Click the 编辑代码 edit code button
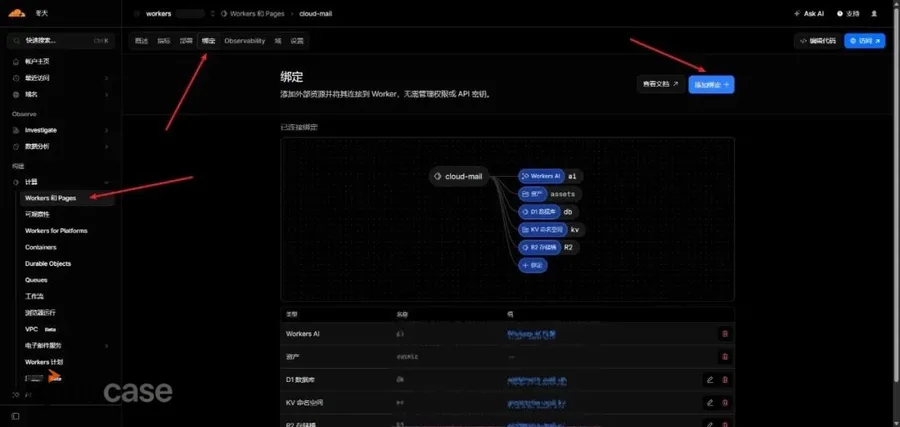Screen dimensions: 900x427 [x=818, y=41]
